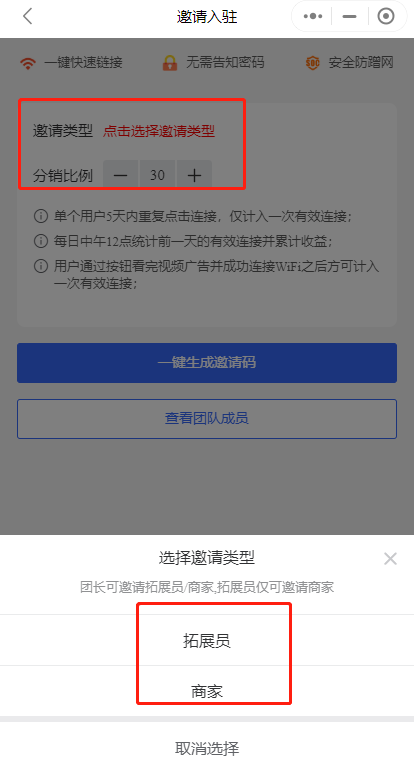
Task: Tap info icon beside noon statistics rule
Action: click(x=41, y=241)
